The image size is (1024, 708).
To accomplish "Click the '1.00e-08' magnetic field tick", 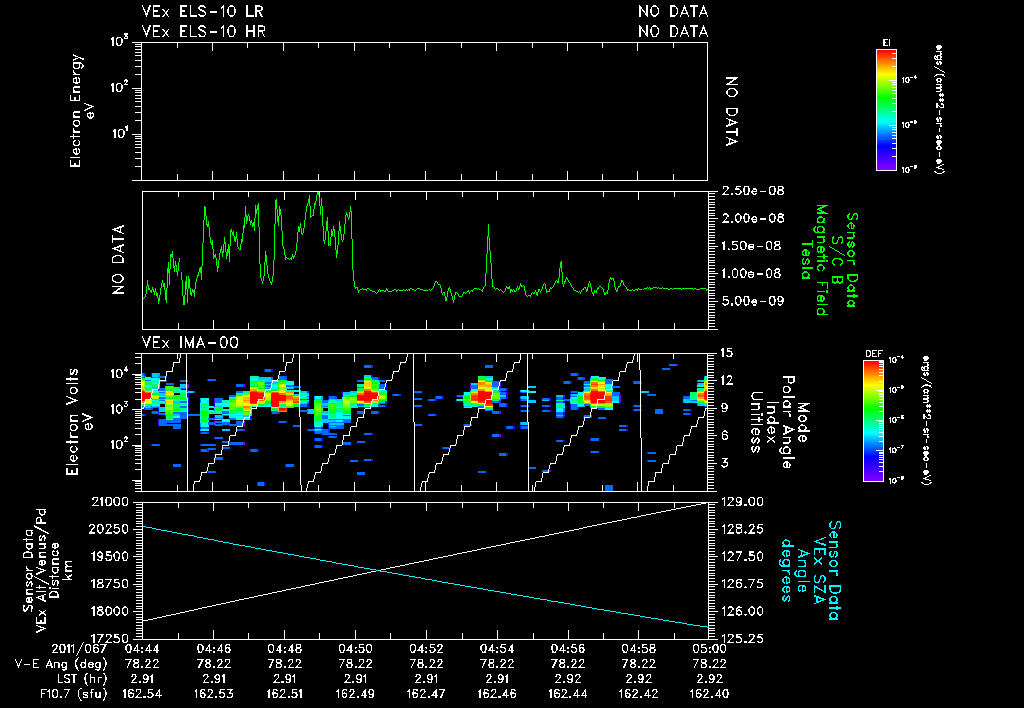I will (753, 273).
